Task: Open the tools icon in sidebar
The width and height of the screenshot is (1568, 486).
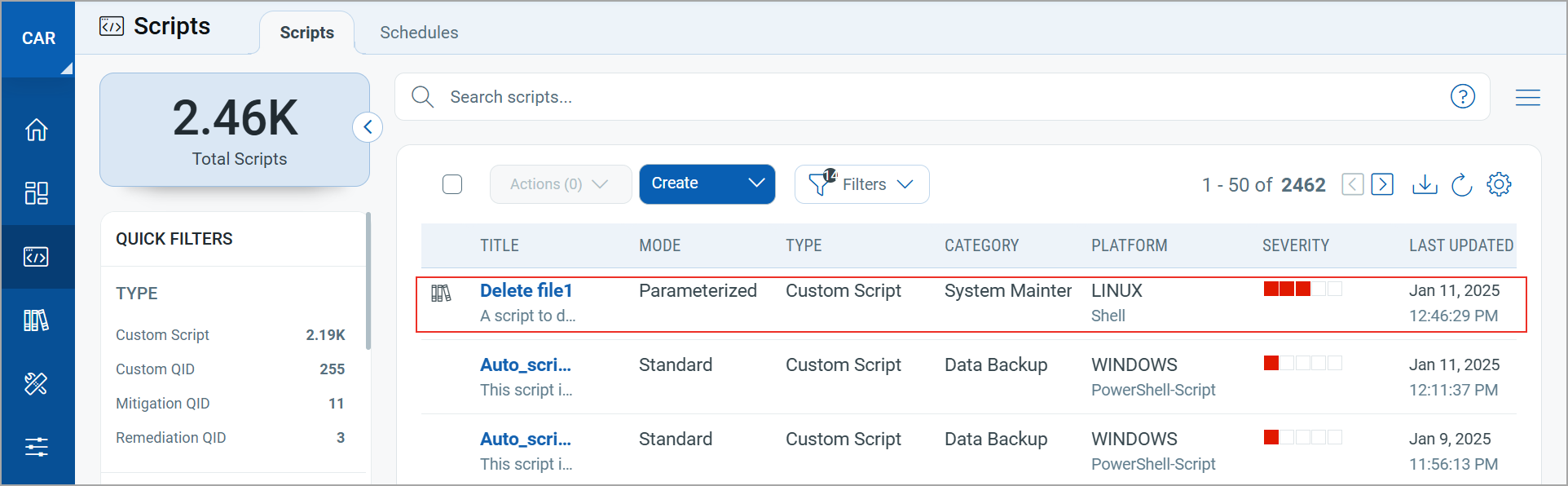Action: pyautogui.click(x=37, y=383)
